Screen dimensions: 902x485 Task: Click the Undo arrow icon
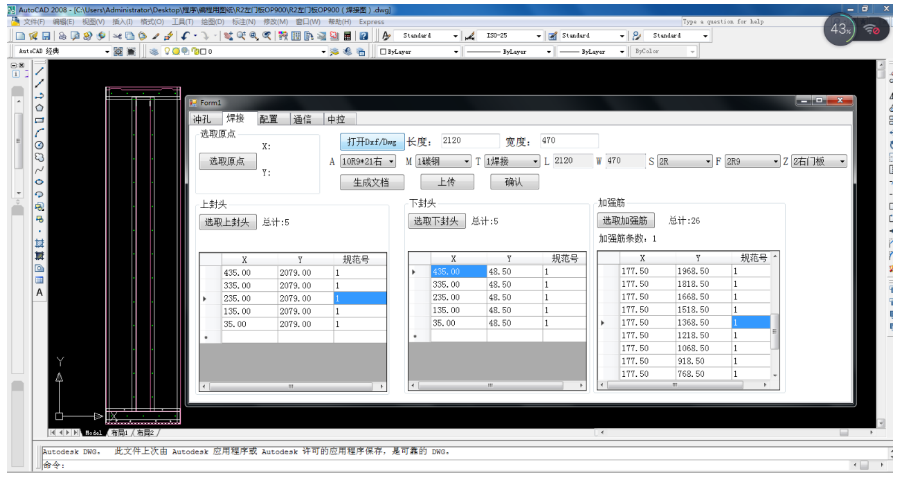[186, 36]
